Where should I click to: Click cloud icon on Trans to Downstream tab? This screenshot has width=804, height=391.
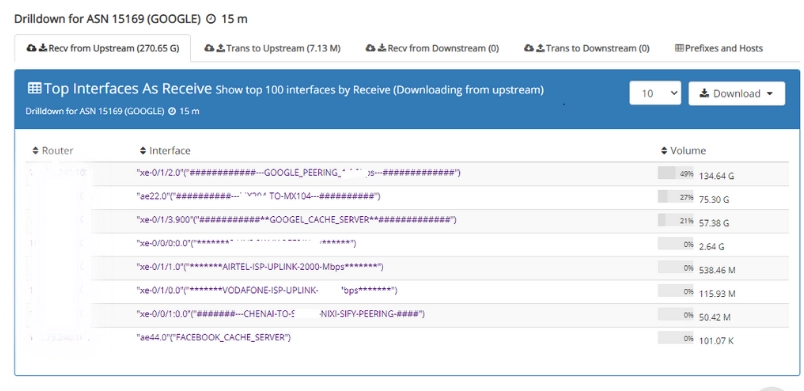click(x=529, y=48)
